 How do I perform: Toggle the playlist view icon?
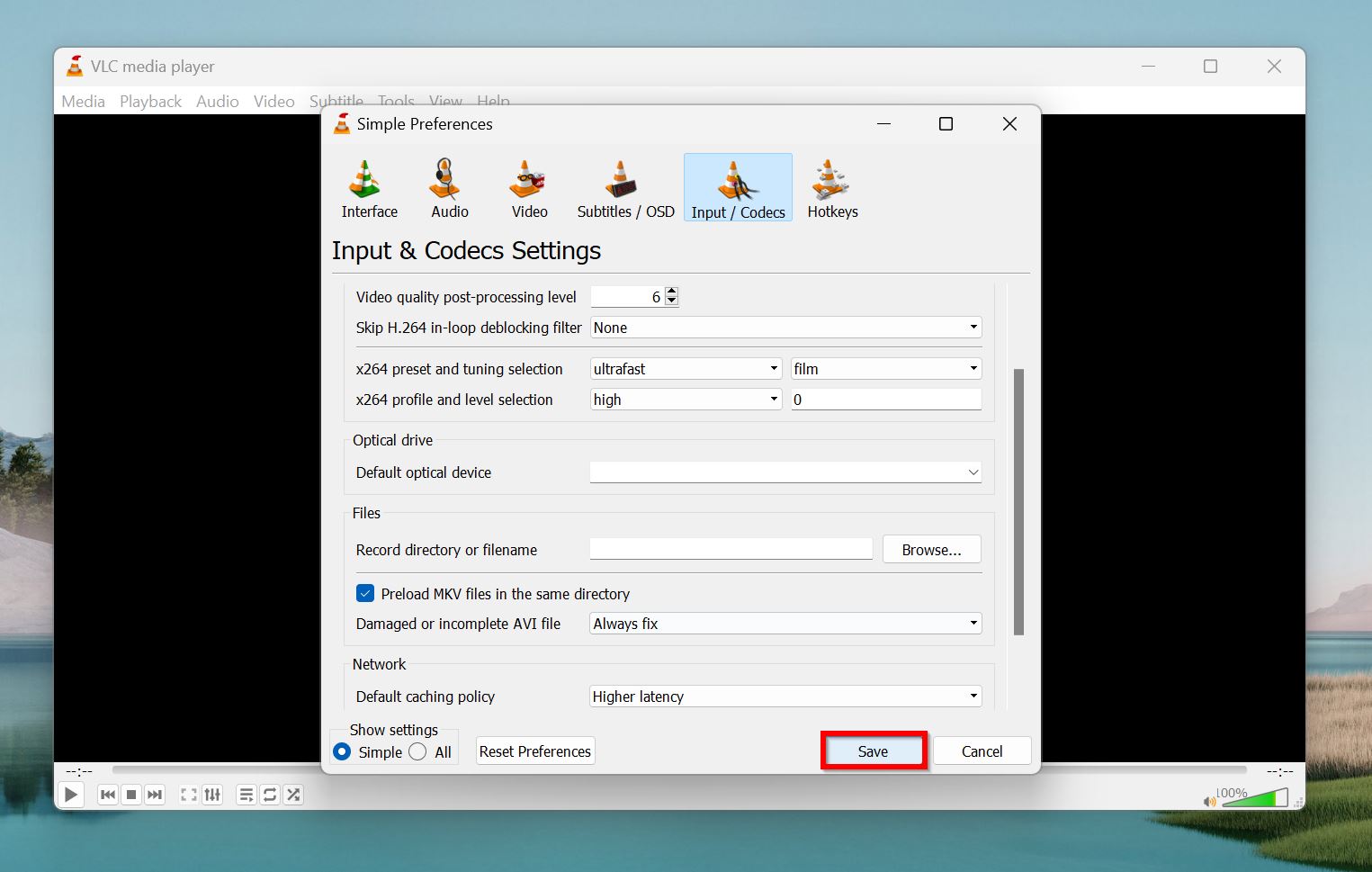pos(247,795)
